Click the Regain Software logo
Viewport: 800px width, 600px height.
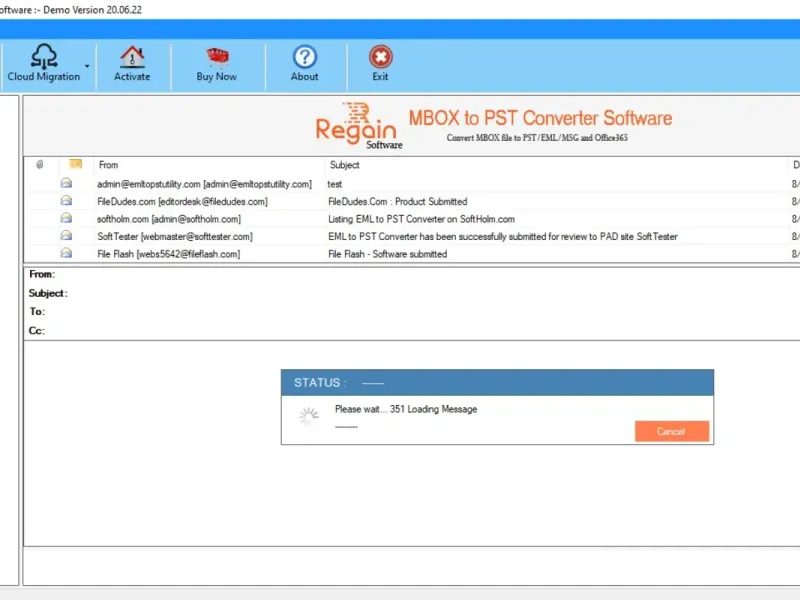(359, 126)
